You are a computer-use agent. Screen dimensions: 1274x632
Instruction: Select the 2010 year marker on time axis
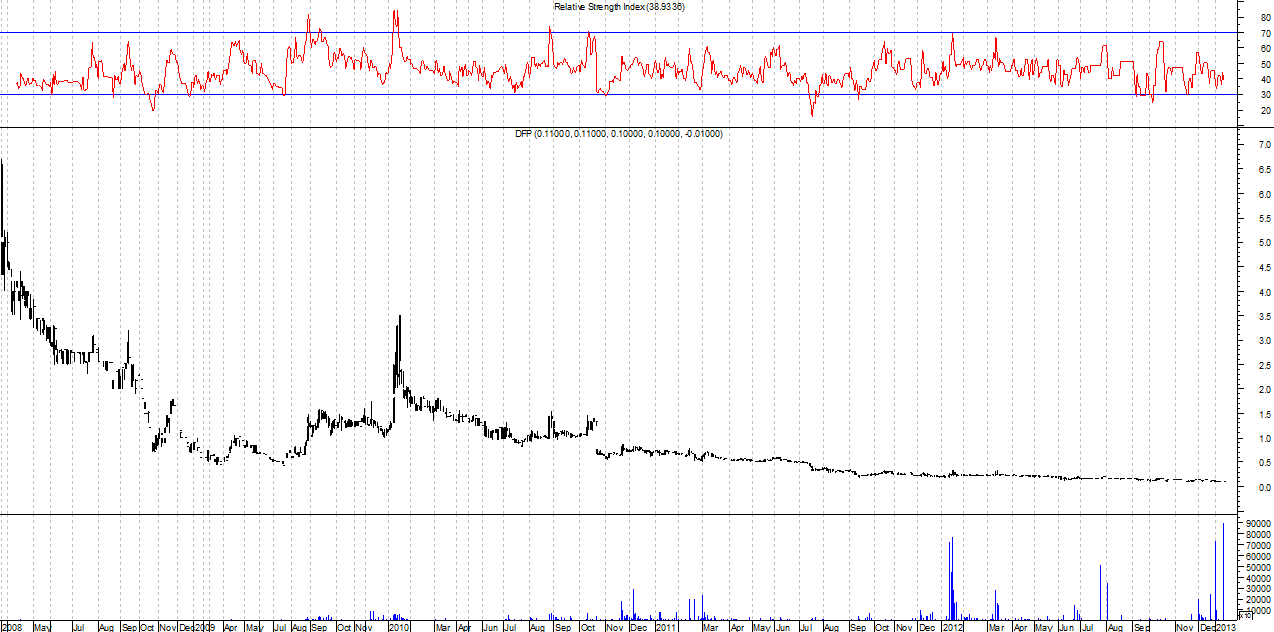point(400,627)
